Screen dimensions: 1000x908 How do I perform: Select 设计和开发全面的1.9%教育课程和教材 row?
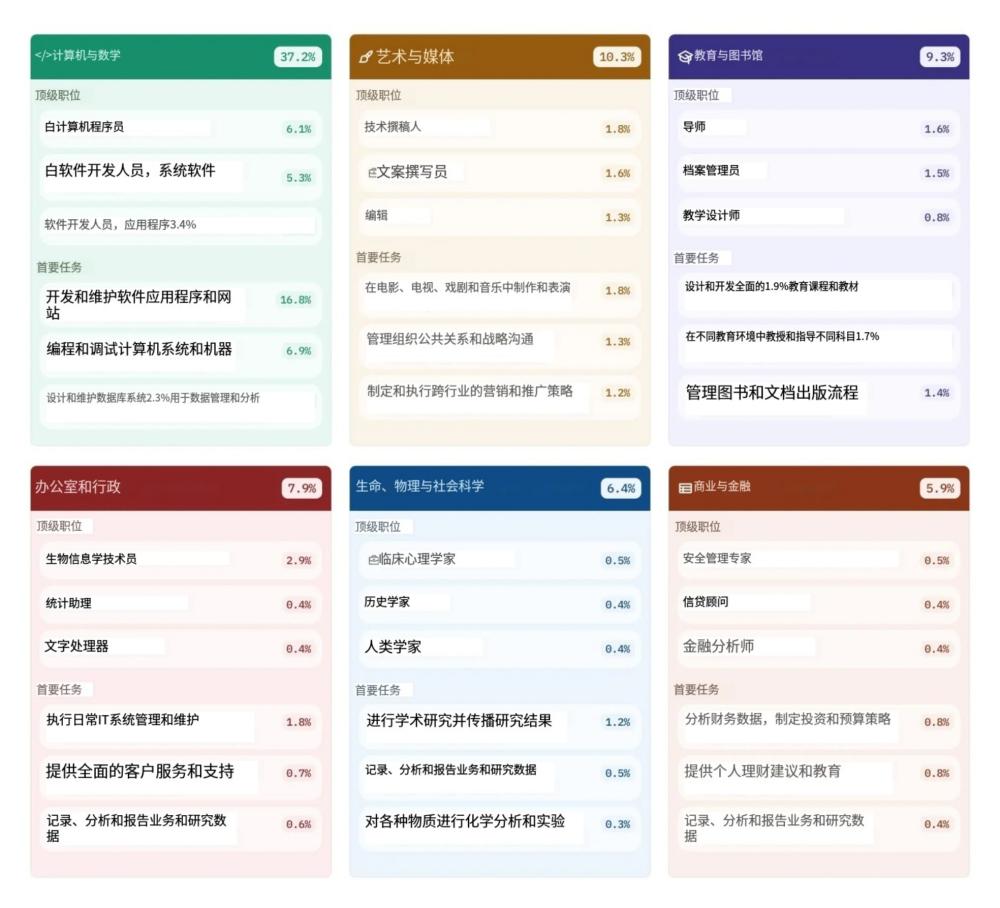(x=818, y=295)
